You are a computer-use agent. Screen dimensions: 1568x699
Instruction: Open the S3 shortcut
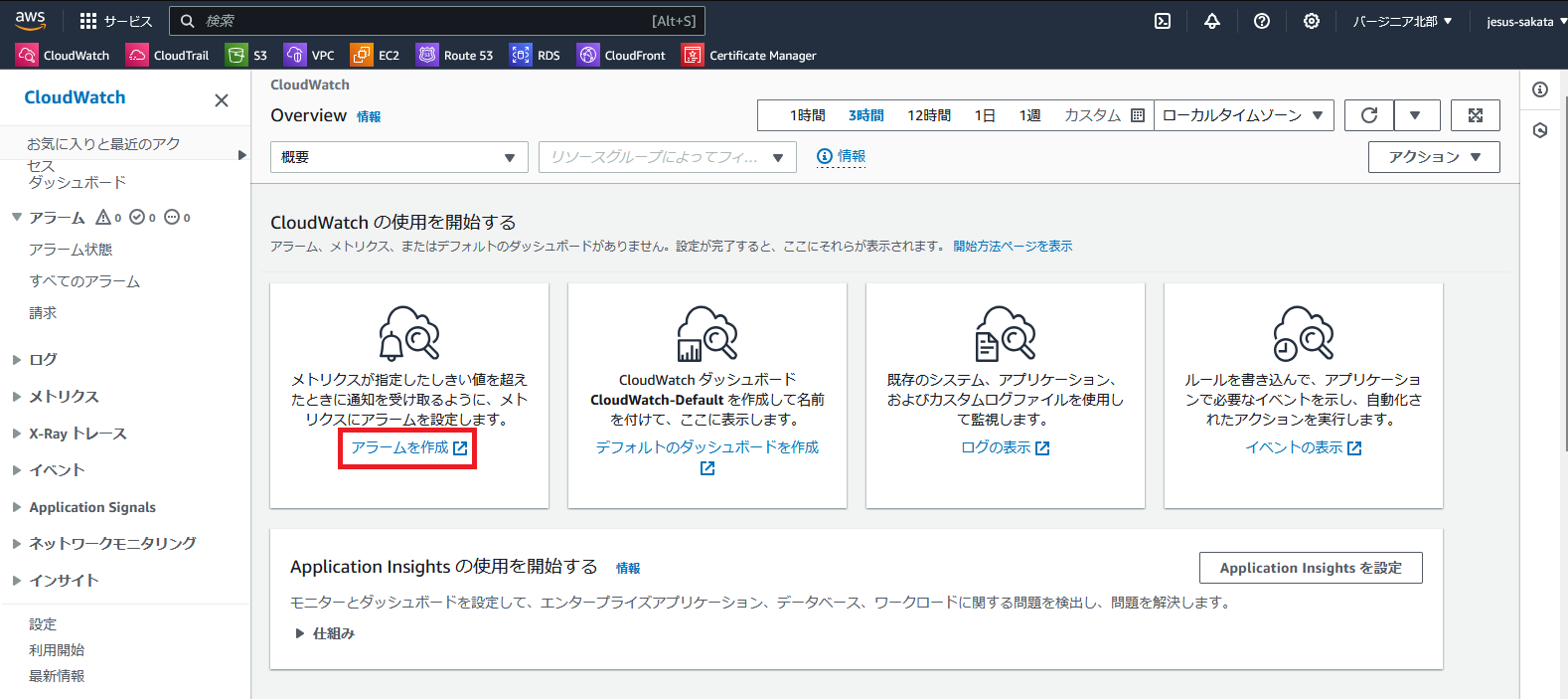247,56
